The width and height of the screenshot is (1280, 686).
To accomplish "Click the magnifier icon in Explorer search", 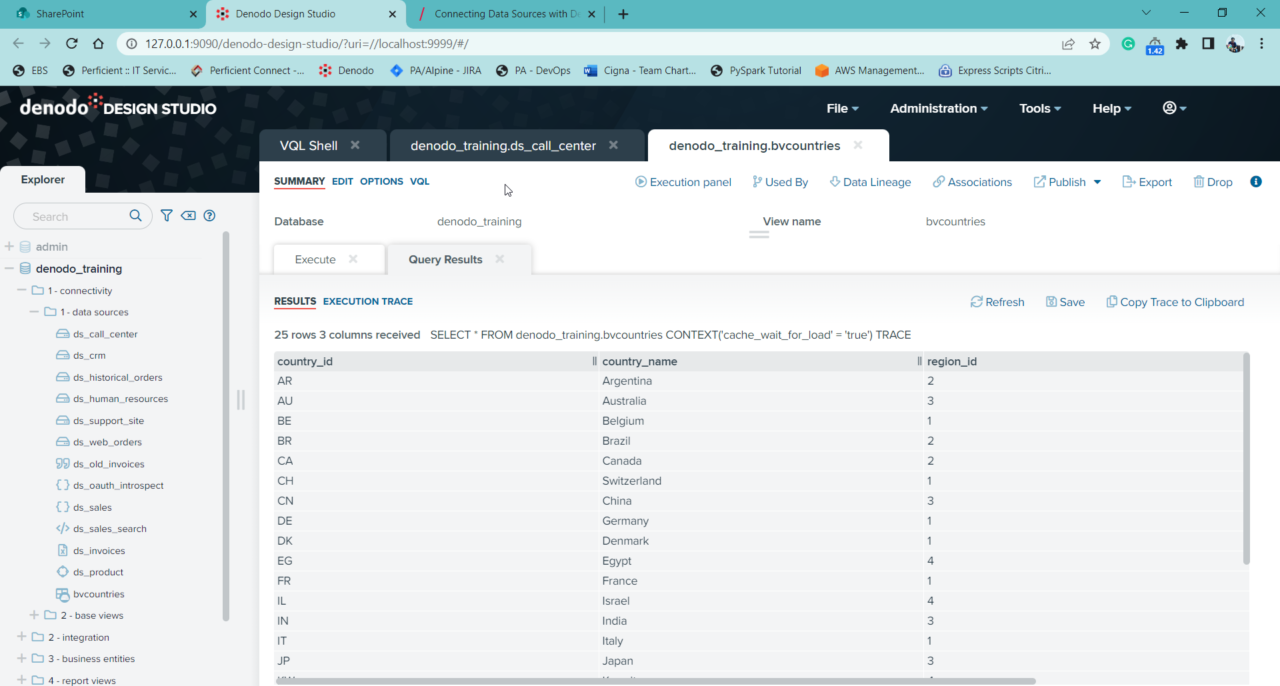I will pos(136,216).
